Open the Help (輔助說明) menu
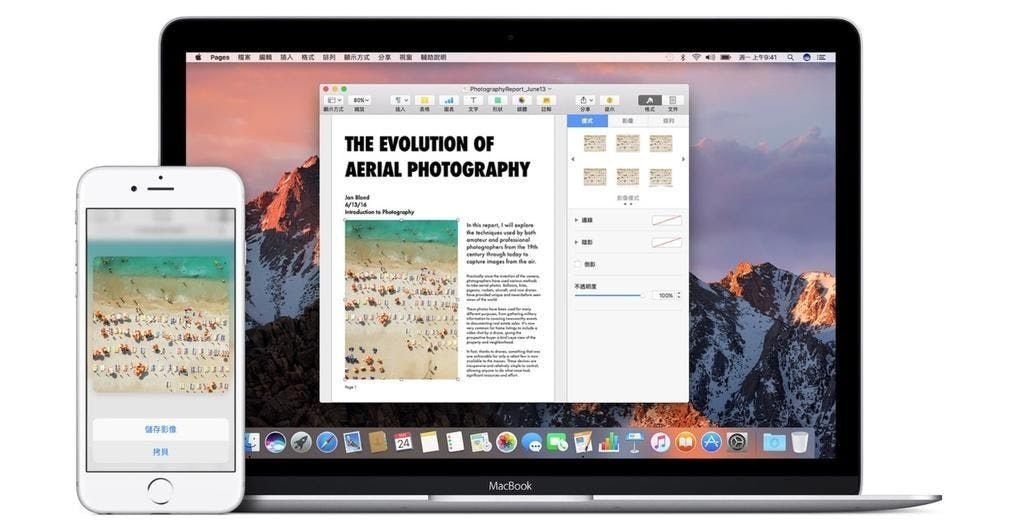 433,57
